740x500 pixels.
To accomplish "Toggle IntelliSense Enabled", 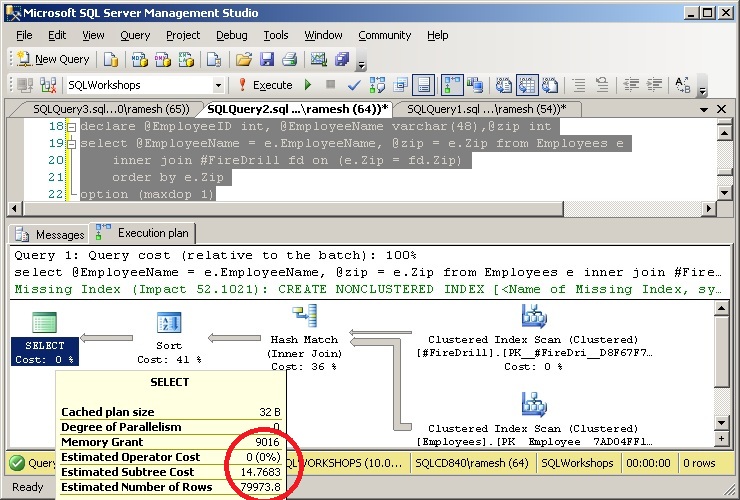I will pos(423,85).
